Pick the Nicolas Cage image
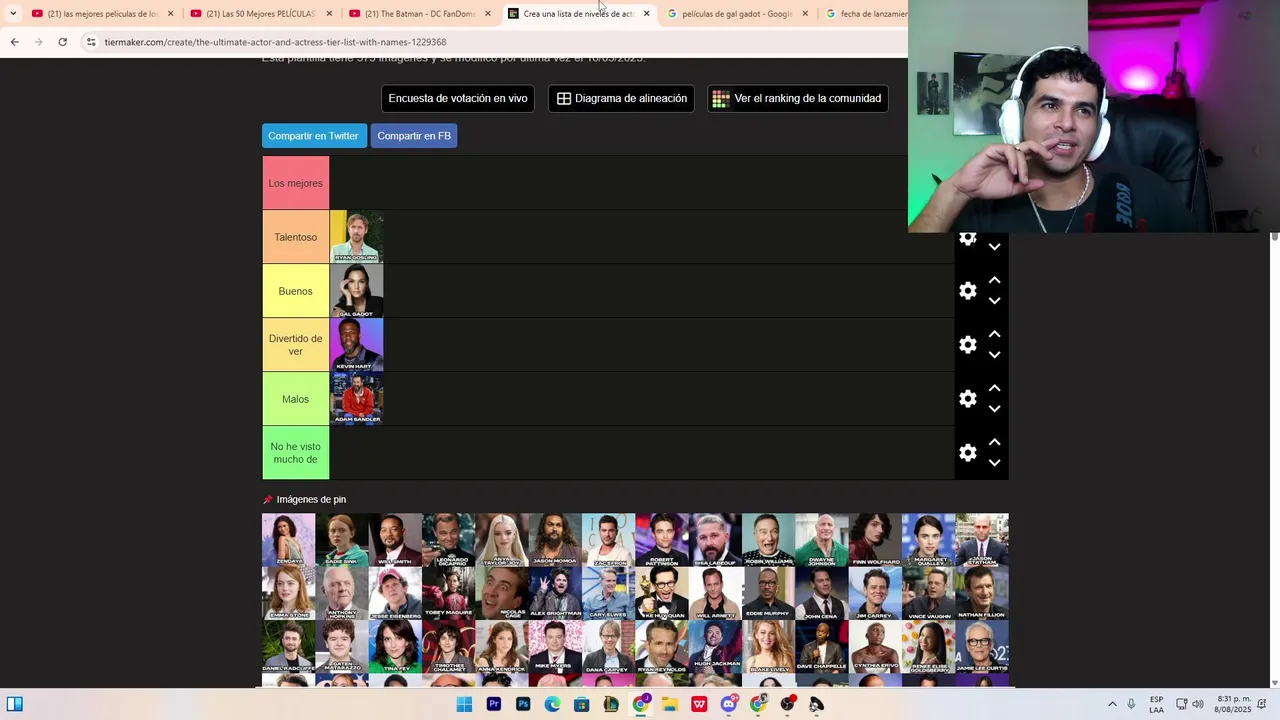1280x720 pixels. (502, 594)
